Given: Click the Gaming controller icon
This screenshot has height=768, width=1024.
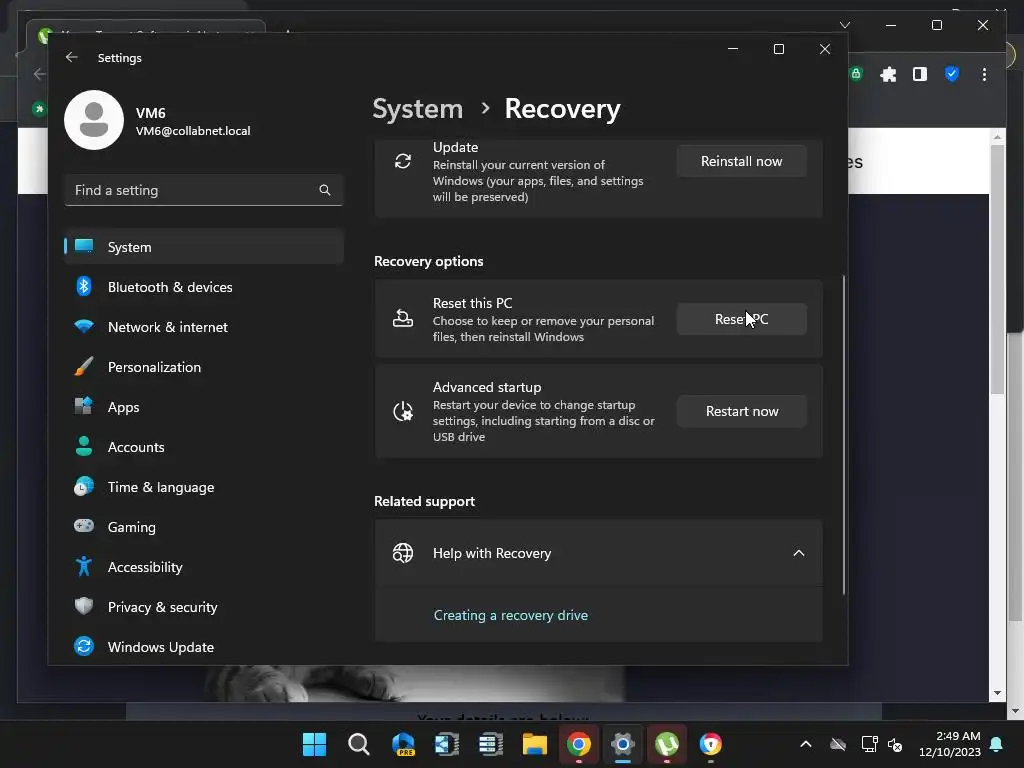Looking at the screenshot, I should click(84, 526).
